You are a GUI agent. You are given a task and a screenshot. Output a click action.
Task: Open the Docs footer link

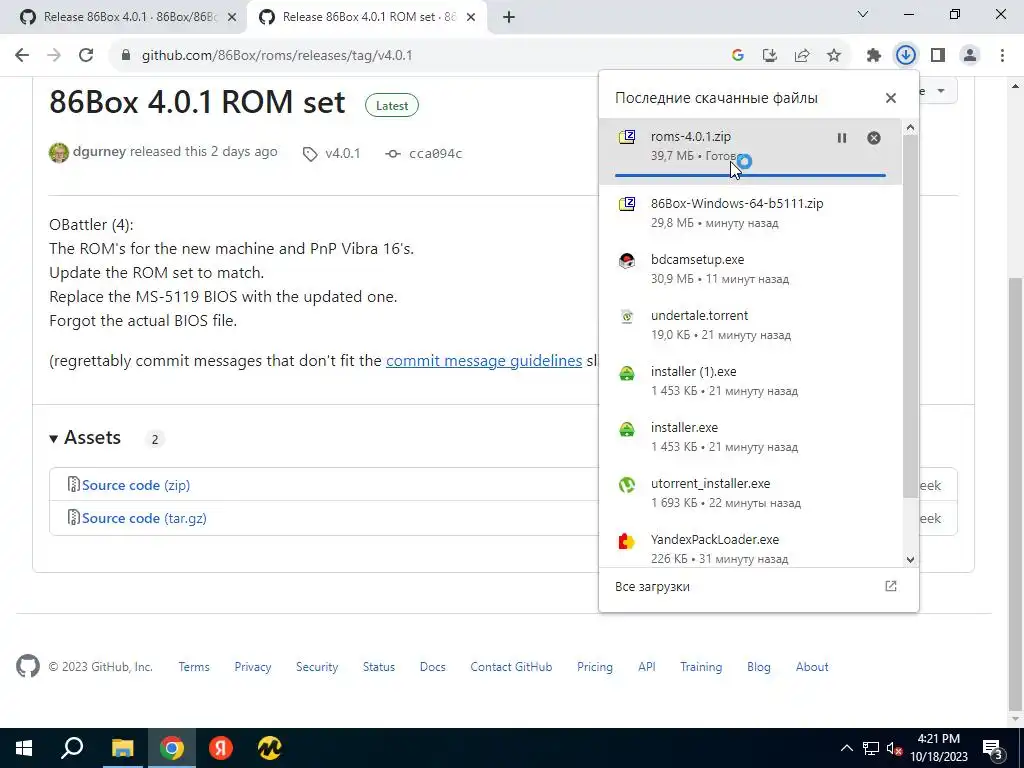point(432,667)
